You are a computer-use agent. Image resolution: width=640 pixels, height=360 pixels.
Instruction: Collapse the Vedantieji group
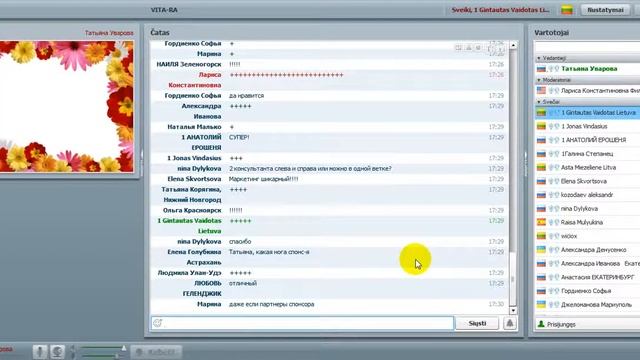click(x=539, y=58)
